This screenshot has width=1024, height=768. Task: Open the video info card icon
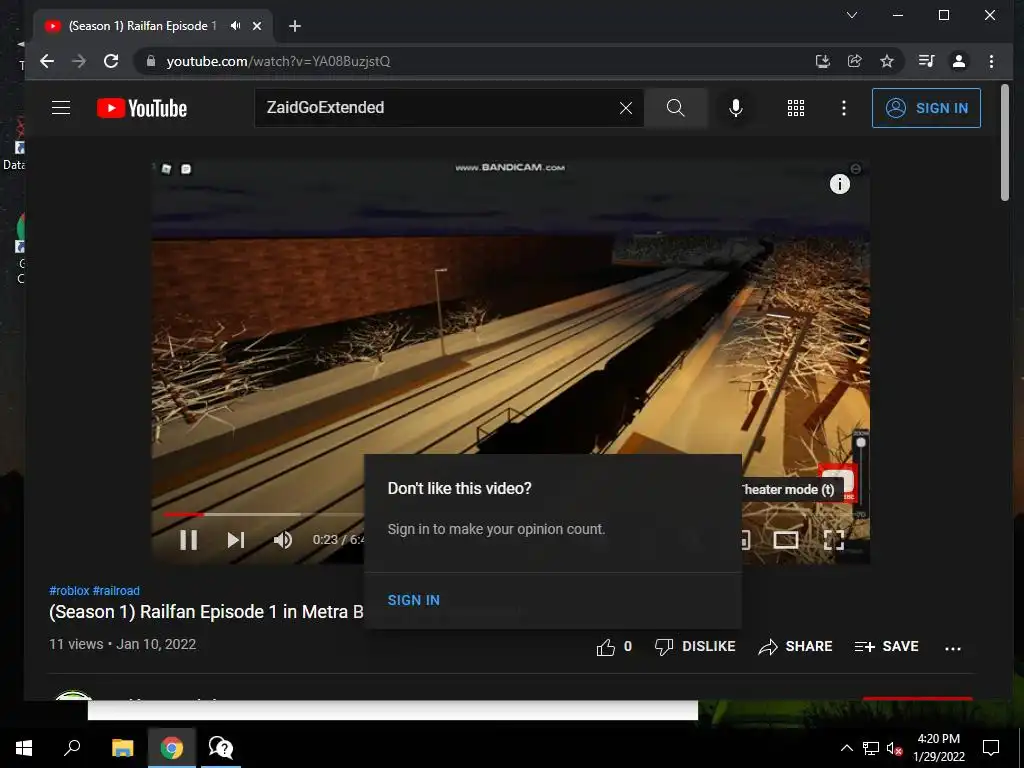(839, 184)
